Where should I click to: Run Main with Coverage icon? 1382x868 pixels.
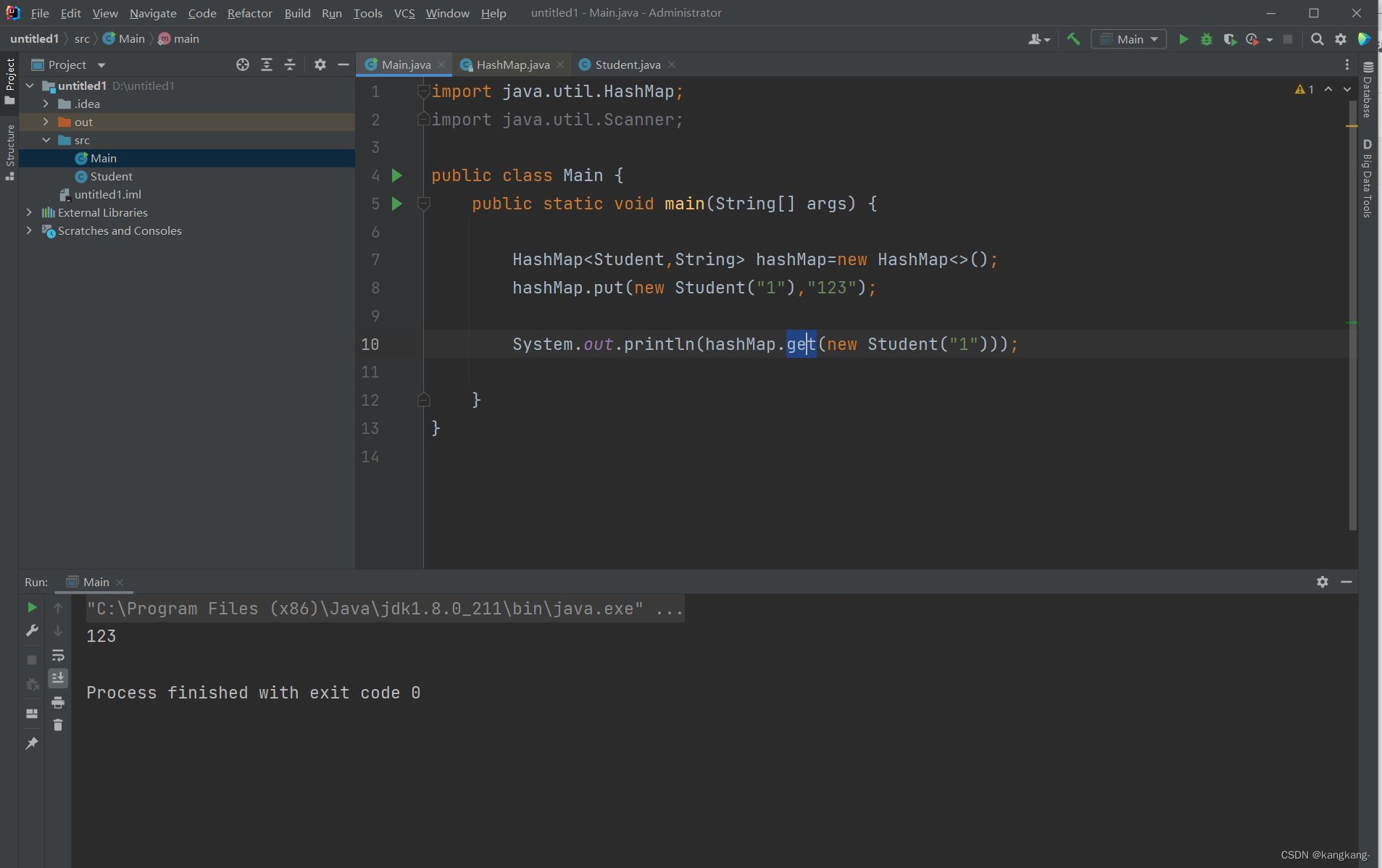(x=1230, y=39)
